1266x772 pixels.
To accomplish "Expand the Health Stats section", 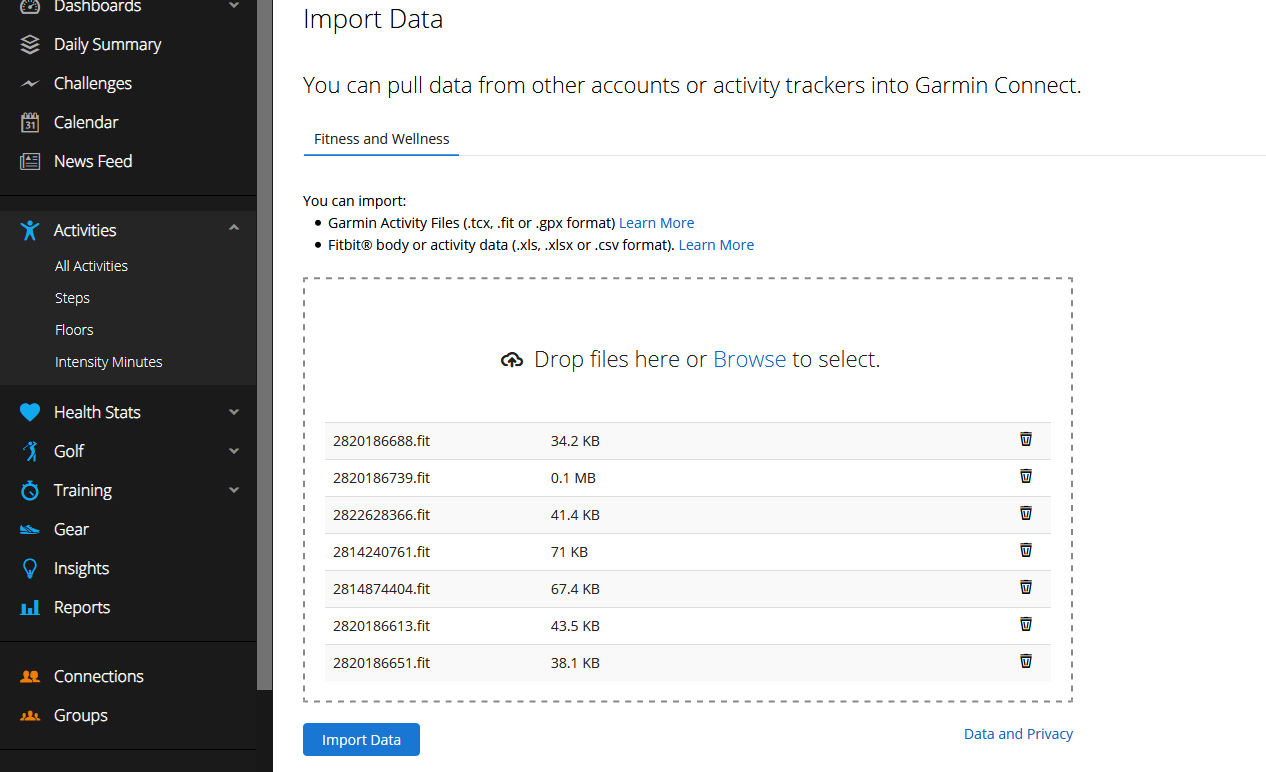I will click(x=233, y=411).
